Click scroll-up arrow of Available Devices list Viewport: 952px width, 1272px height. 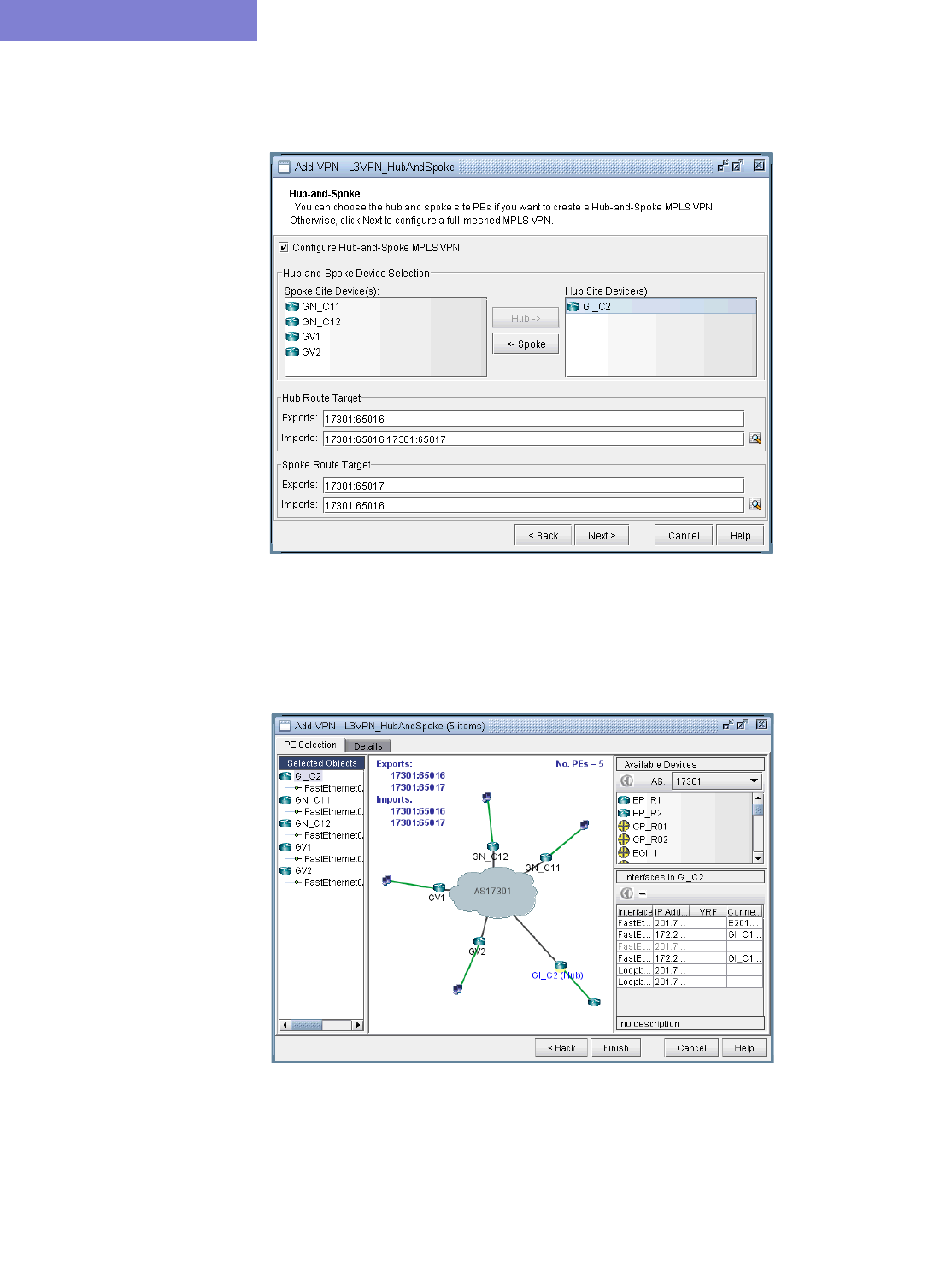pyautogui.click(x=758, y=798)
